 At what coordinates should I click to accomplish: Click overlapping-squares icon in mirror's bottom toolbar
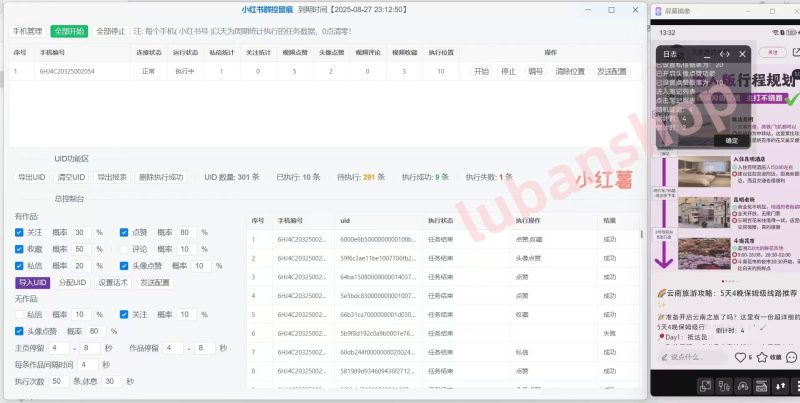tap(705, 386)
